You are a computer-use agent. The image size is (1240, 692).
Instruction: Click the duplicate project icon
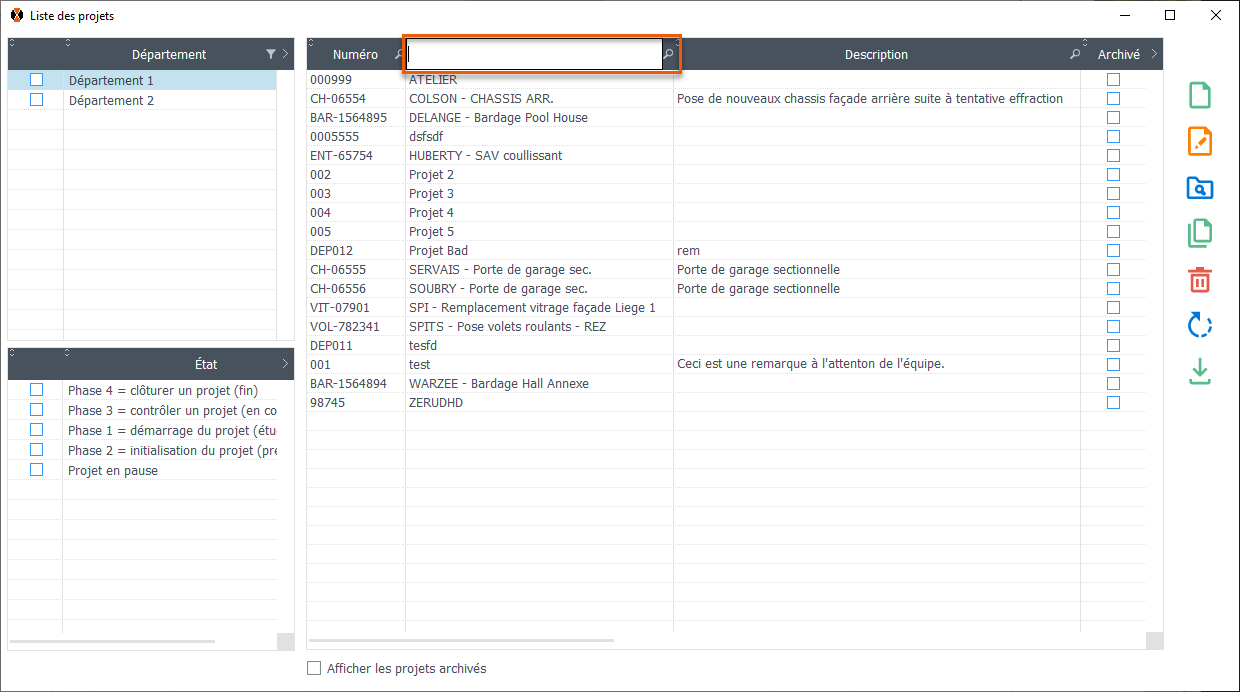pos(1200,233)
